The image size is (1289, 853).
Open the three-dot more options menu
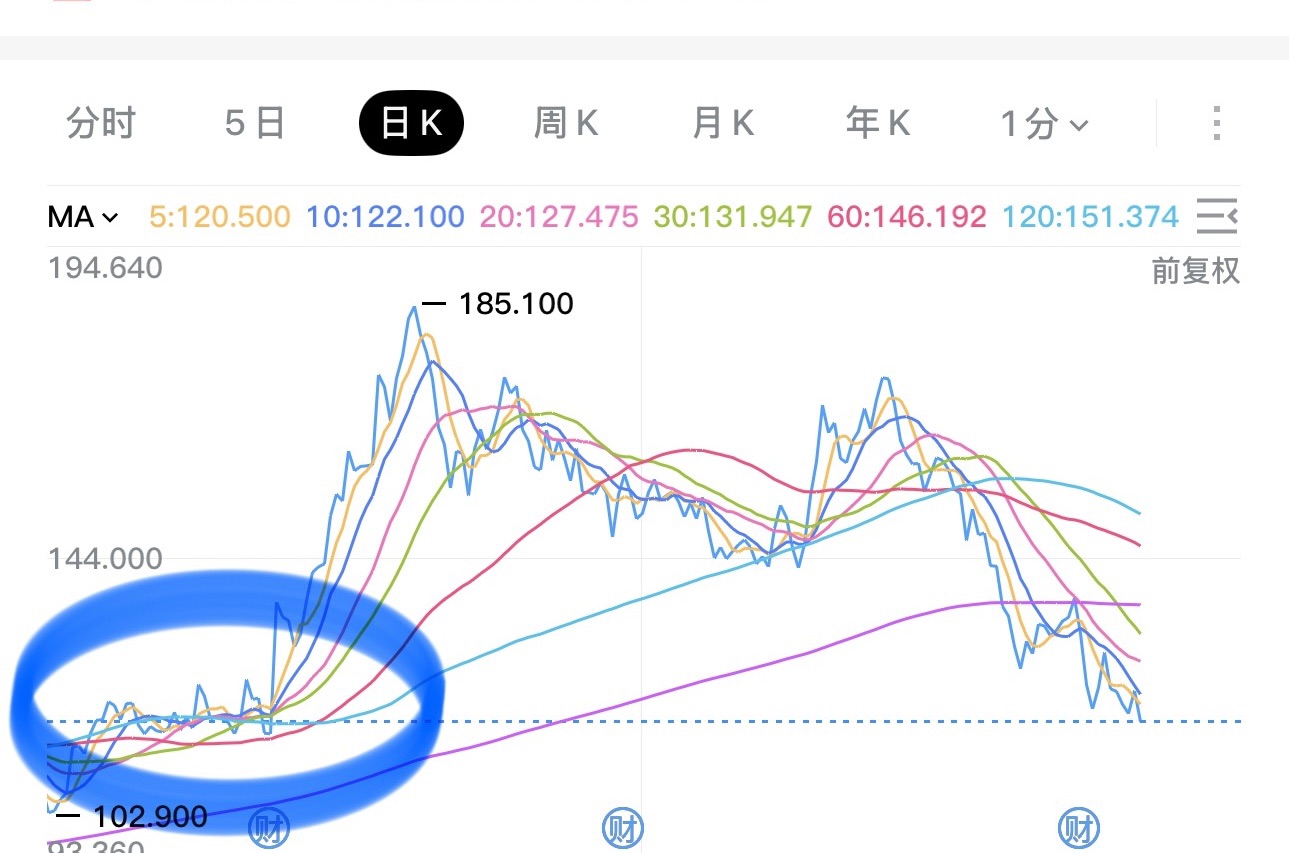tap(1216, 123)
